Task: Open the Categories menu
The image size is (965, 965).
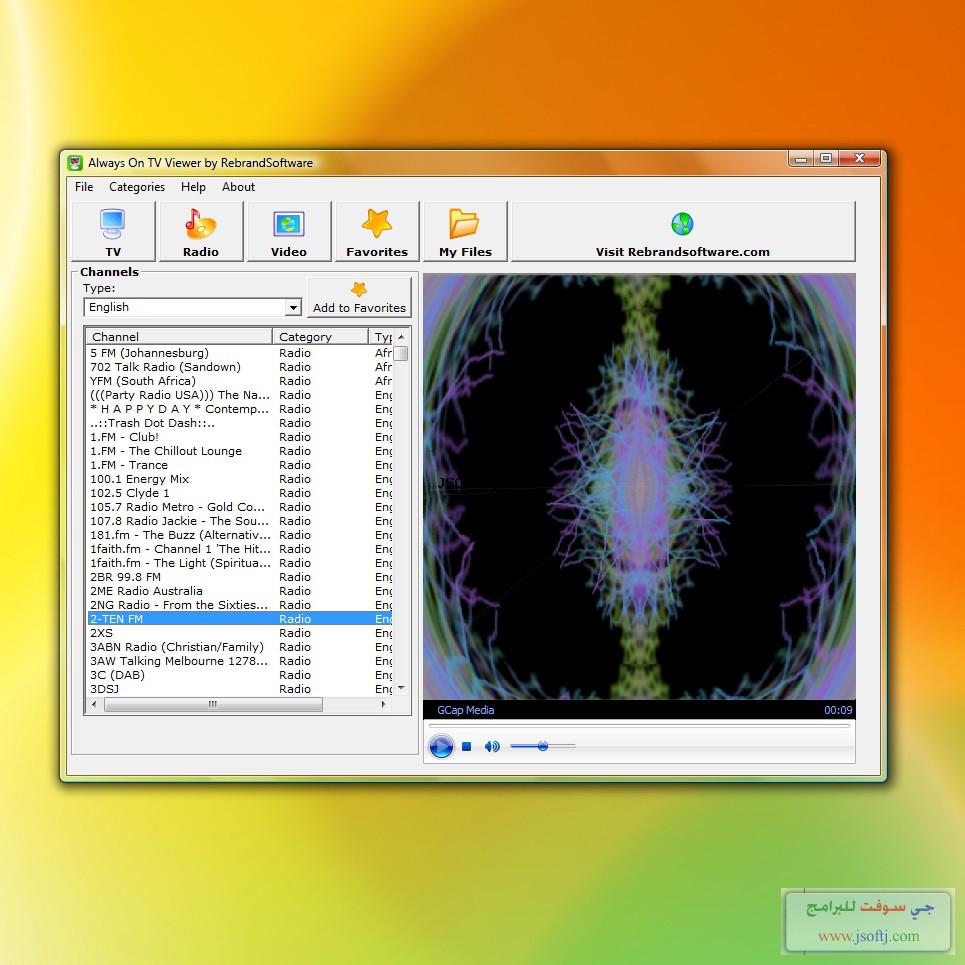Action: click(137, 187)
